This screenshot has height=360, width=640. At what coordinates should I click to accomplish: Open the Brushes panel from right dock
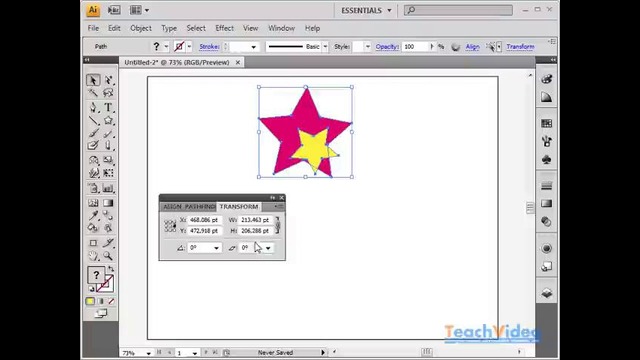tap(547, 142)
